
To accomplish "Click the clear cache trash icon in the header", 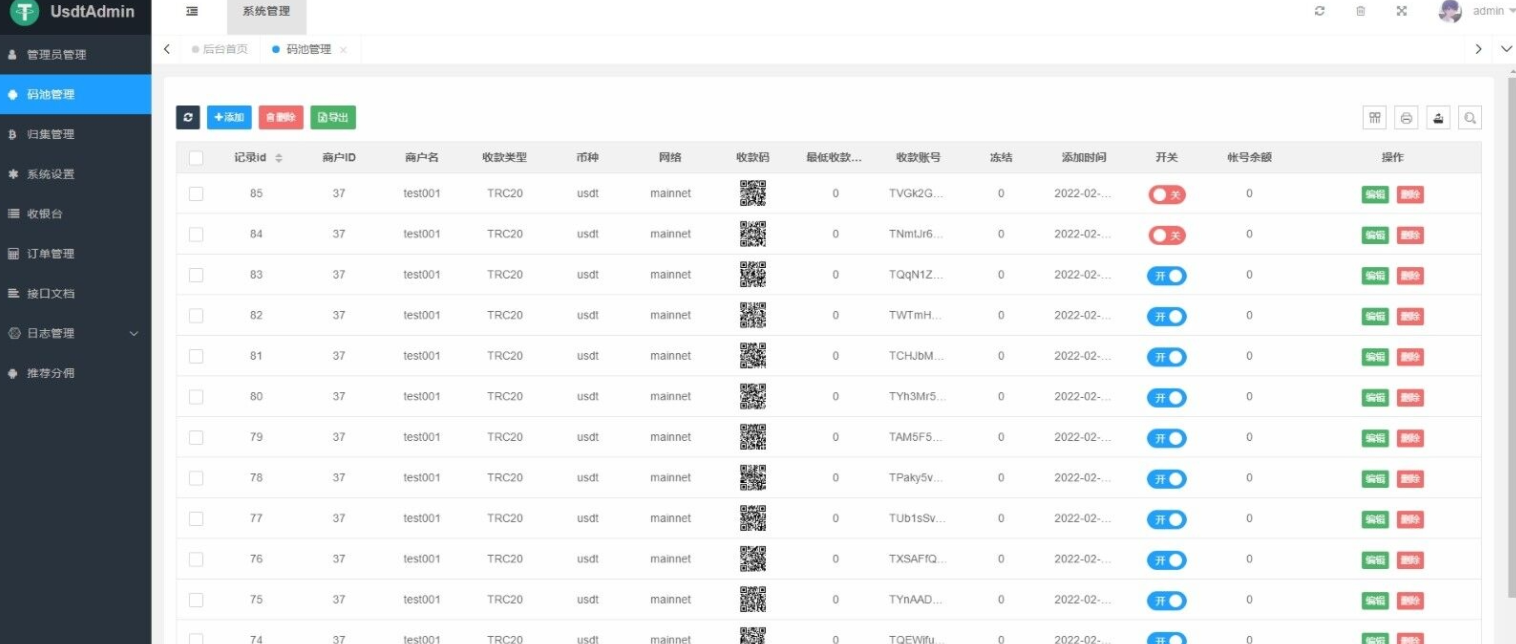I will [1361, 10].
